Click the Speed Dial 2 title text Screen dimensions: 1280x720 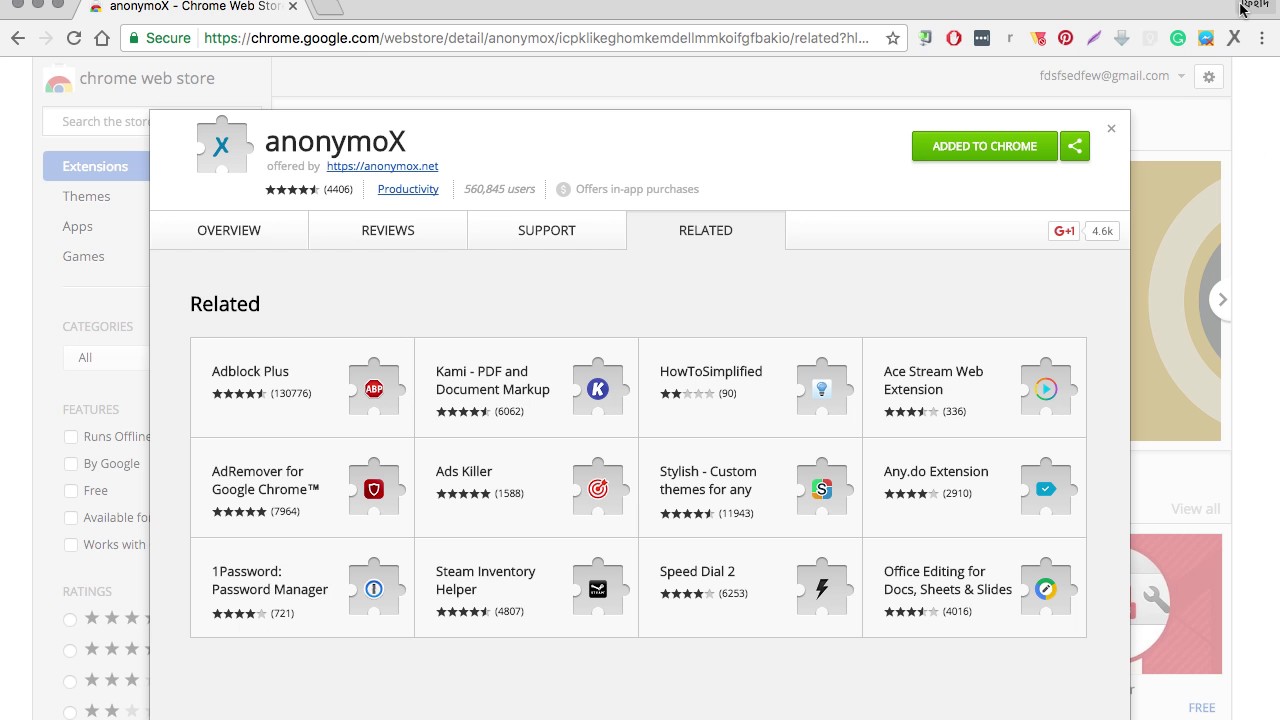697,571
